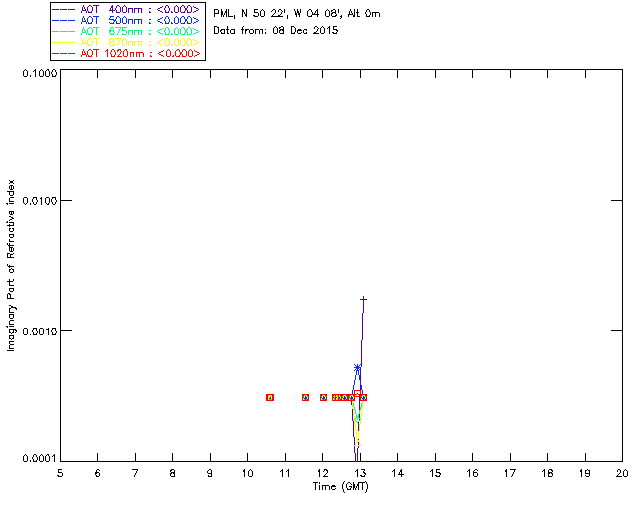The height and width of the screenshot is (512, 640).
Task: Click the x-axis tick label 8
Action: pos(173,473)
